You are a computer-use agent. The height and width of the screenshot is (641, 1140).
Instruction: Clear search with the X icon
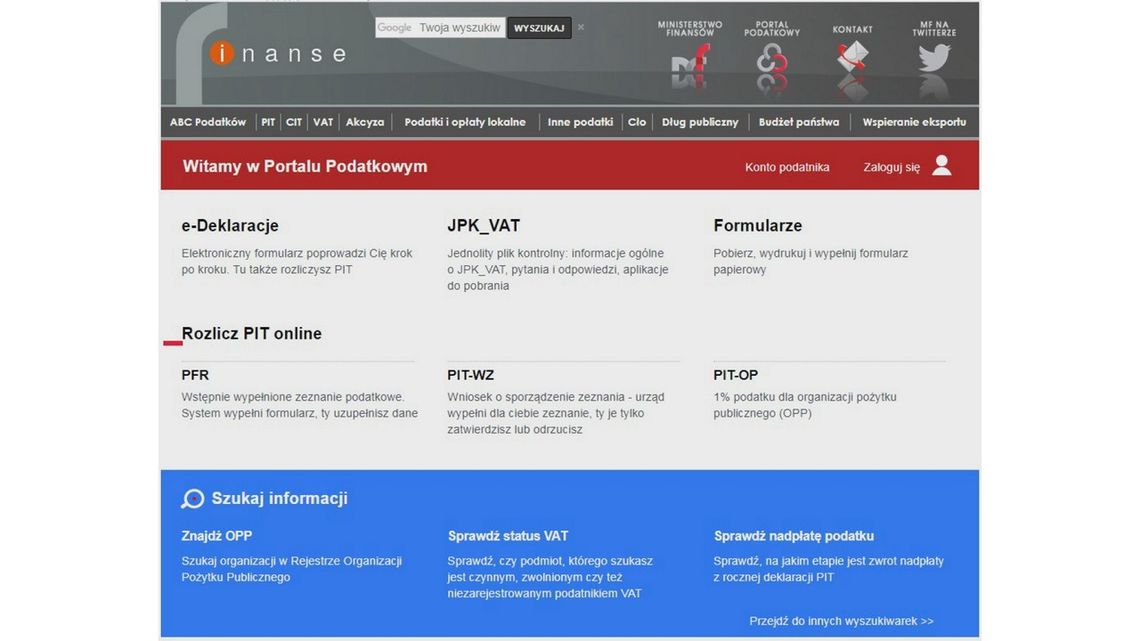pos(581,28)
